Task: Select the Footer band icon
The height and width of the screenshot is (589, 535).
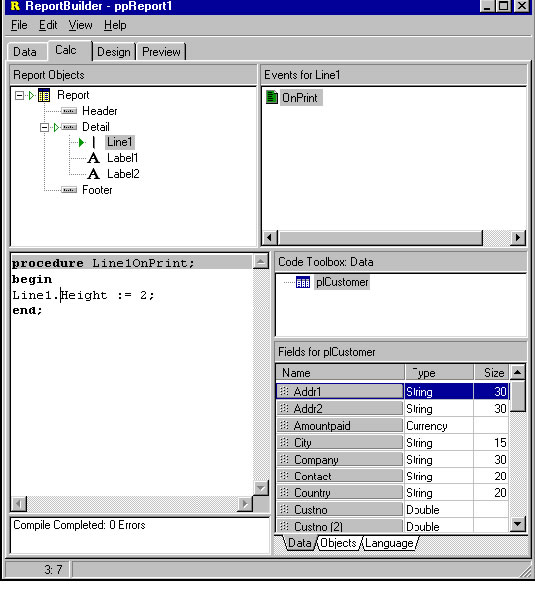Action: coord(69,190)
